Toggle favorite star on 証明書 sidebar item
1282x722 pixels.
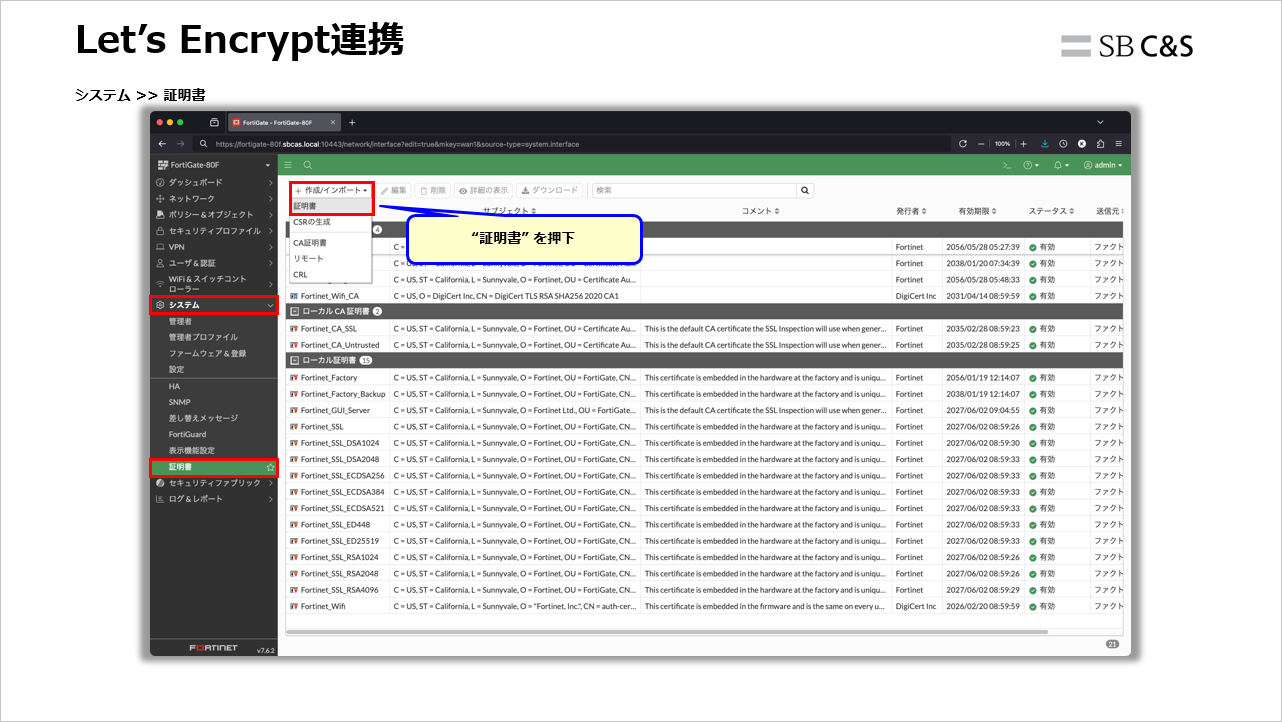[x=270, y=467]
